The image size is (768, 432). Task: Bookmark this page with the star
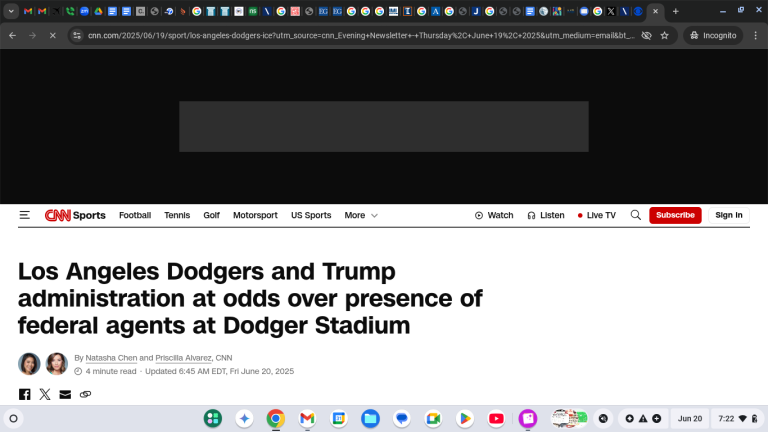[x=665, y=35]
